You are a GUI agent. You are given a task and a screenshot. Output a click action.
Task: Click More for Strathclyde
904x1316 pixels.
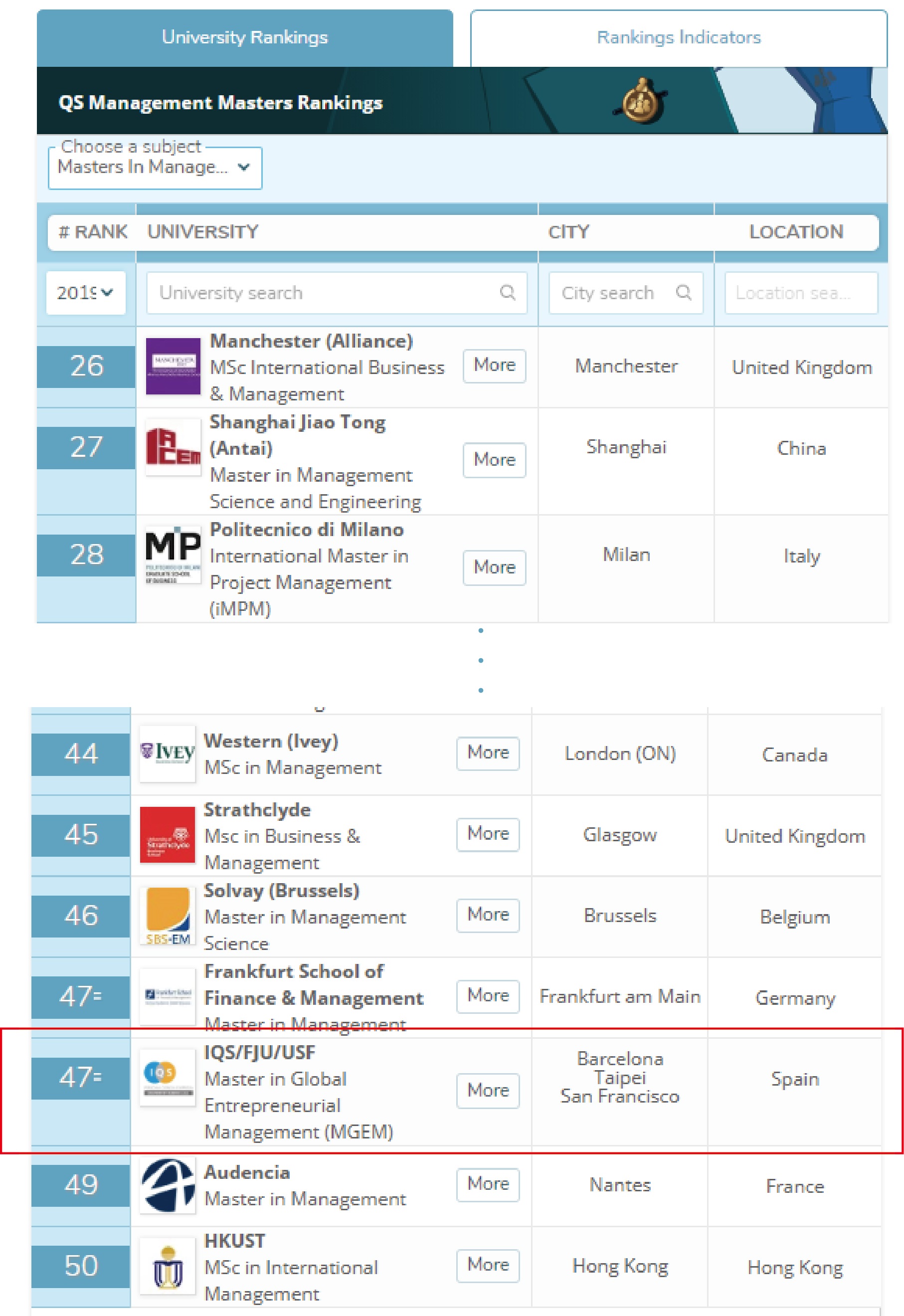pyautogui.click(x=488, y=834)
